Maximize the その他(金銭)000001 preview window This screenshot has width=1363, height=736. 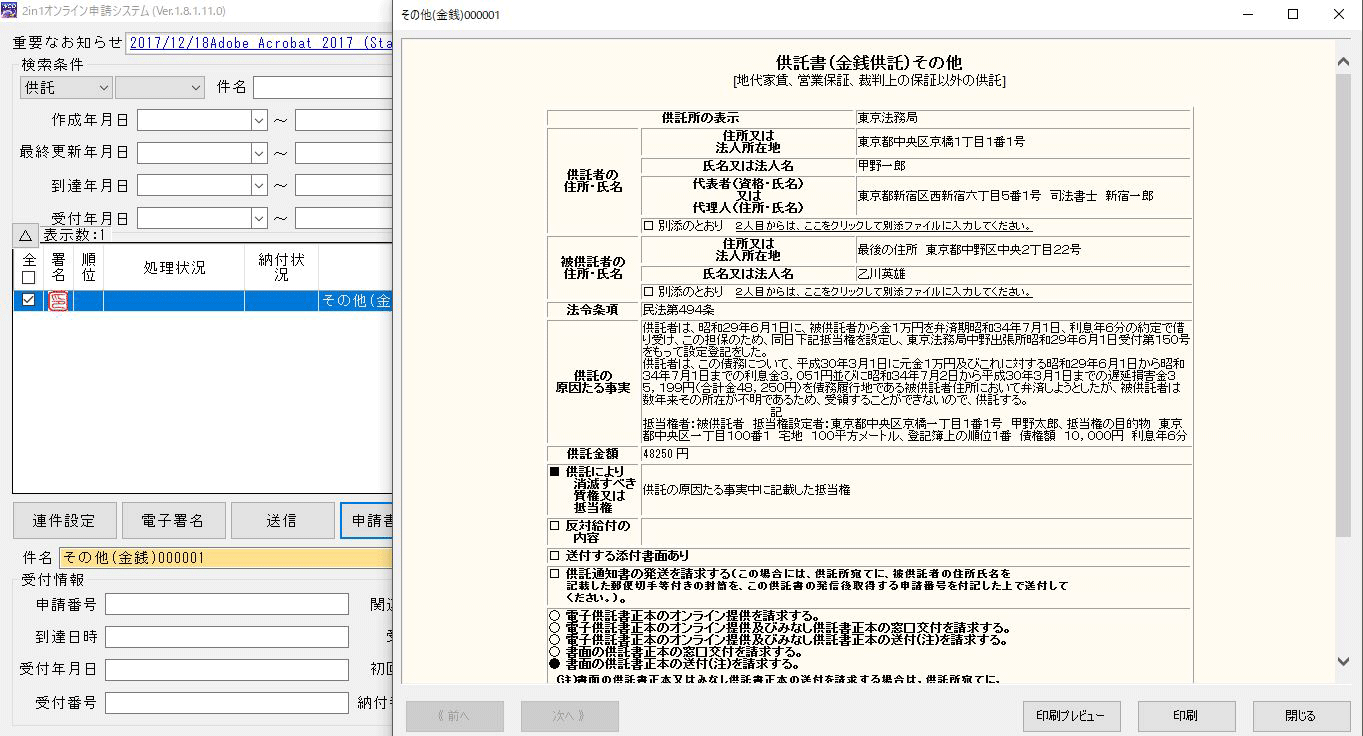tap(1292, 14)
